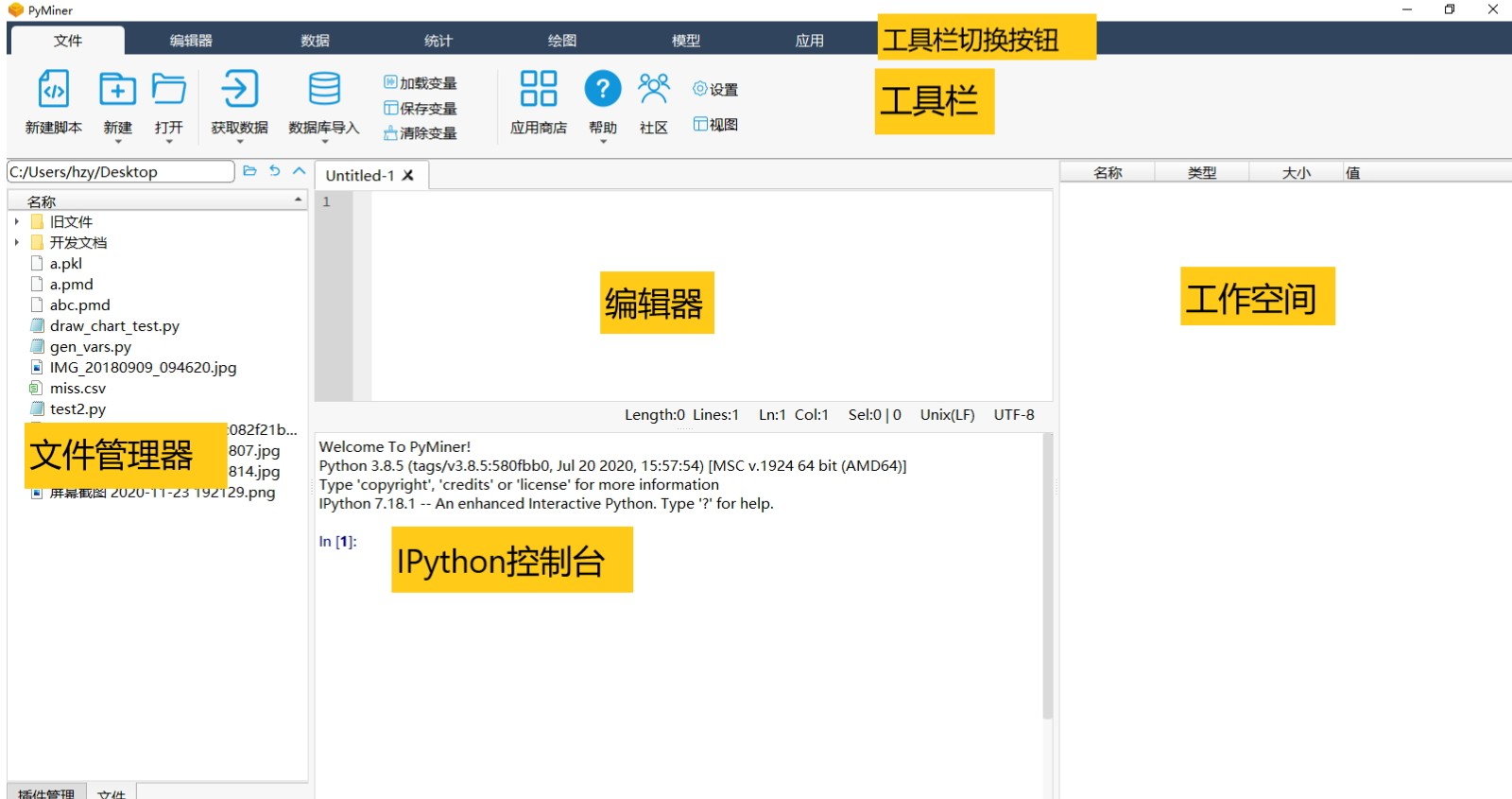Screen dimensions: 1512x799
Task: Click the path field C:/Users/hzy/Desktop
Action: tap(121, 171)
